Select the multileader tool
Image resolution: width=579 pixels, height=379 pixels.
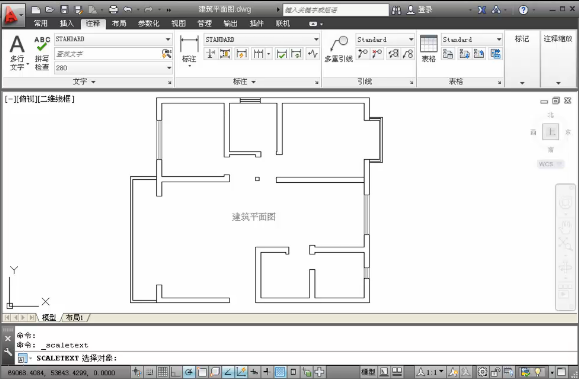pos(339,49)
